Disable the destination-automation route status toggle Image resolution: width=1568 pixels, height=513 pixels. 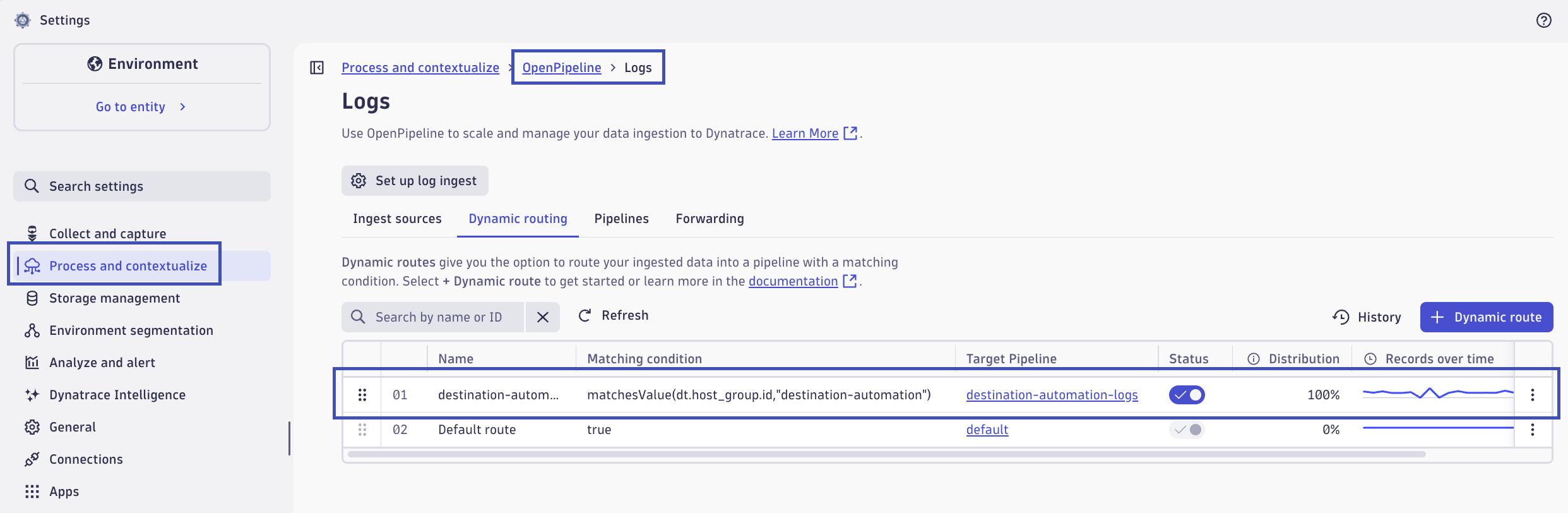coord(1187,395)
